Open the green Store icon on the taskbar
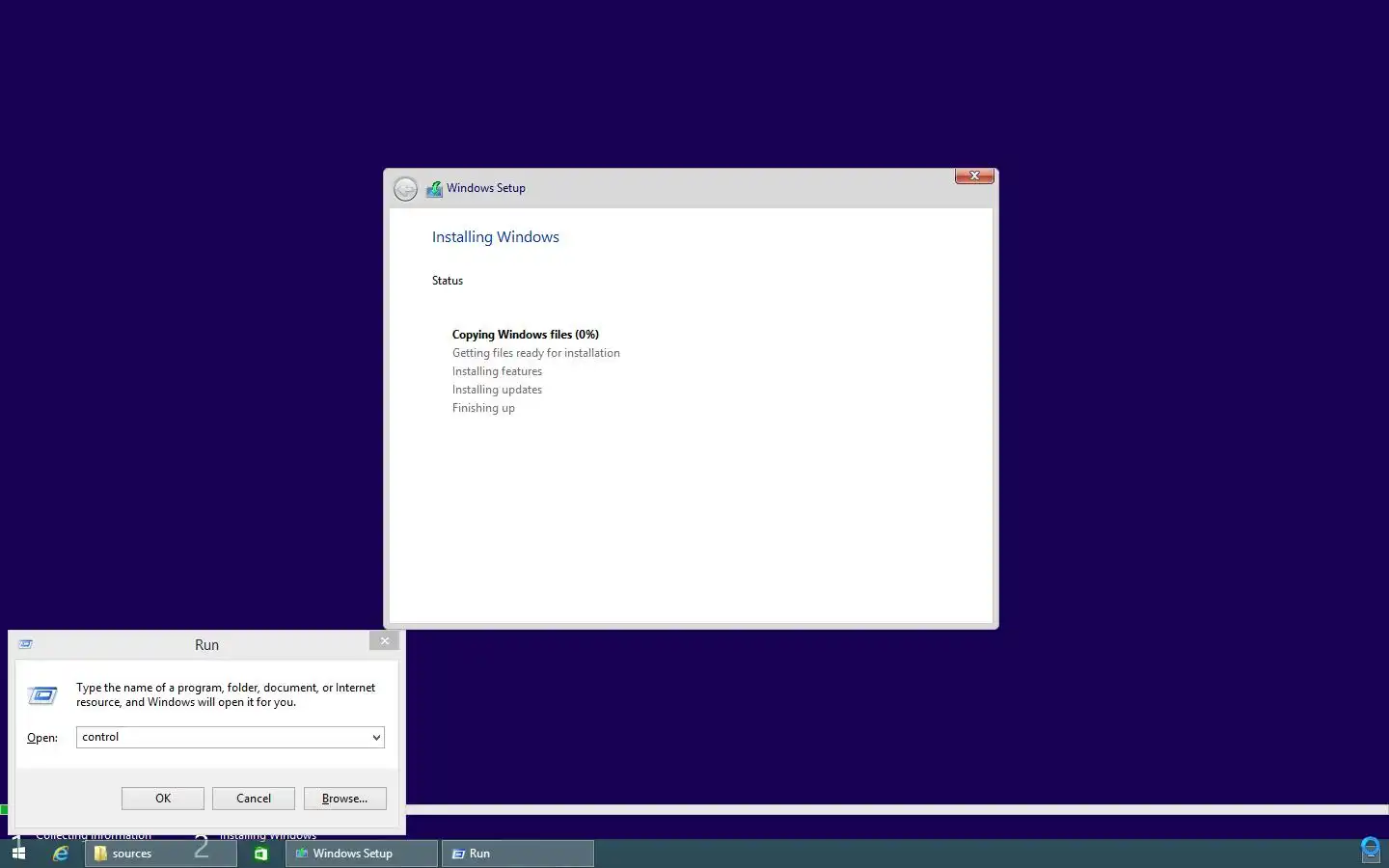 tap(260, 854)
